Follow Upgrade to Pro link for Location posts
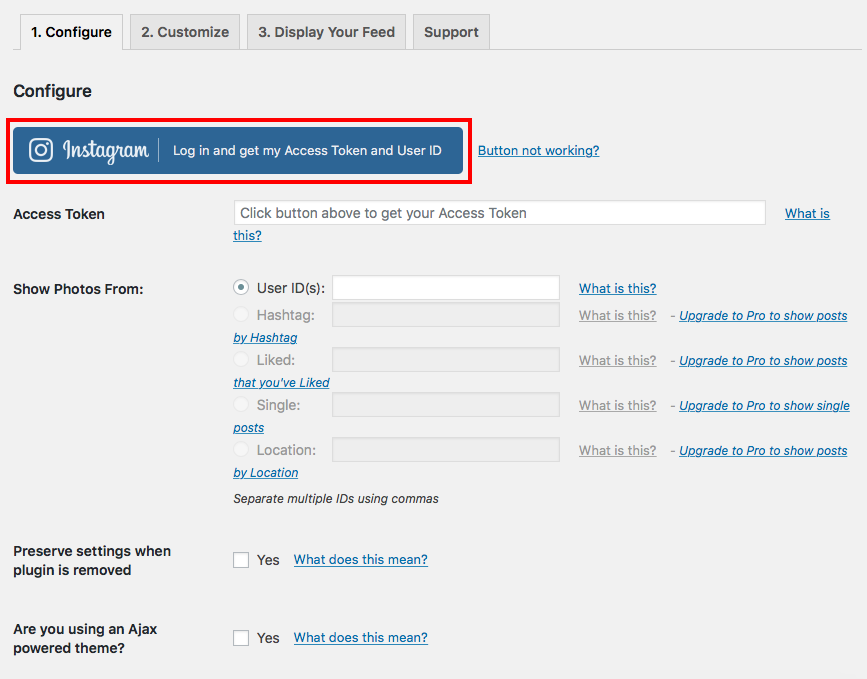The image size is (867, 679). tap(763, 450)
